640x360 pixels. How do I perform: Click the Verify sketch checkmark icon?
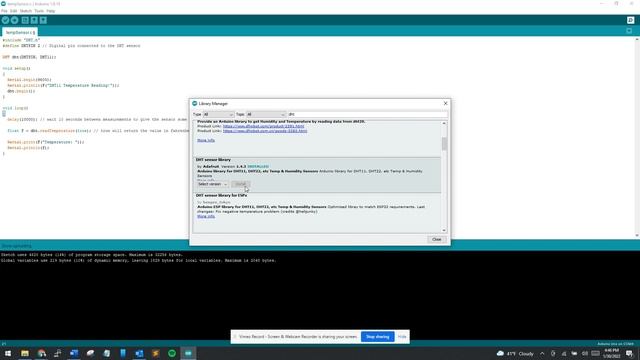pos(5,20)
